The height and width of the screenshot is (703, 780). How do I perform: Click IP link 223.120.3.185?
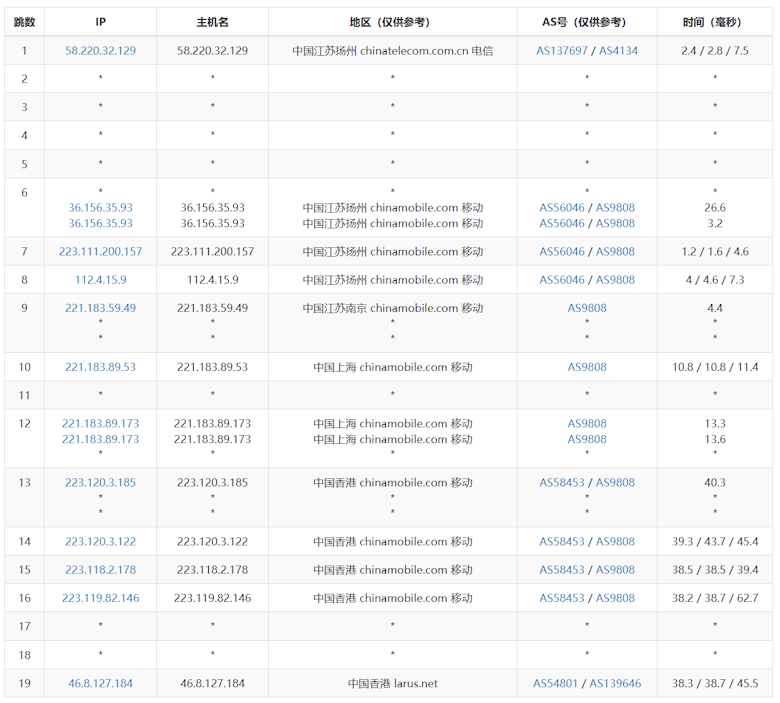pos(100,483)
